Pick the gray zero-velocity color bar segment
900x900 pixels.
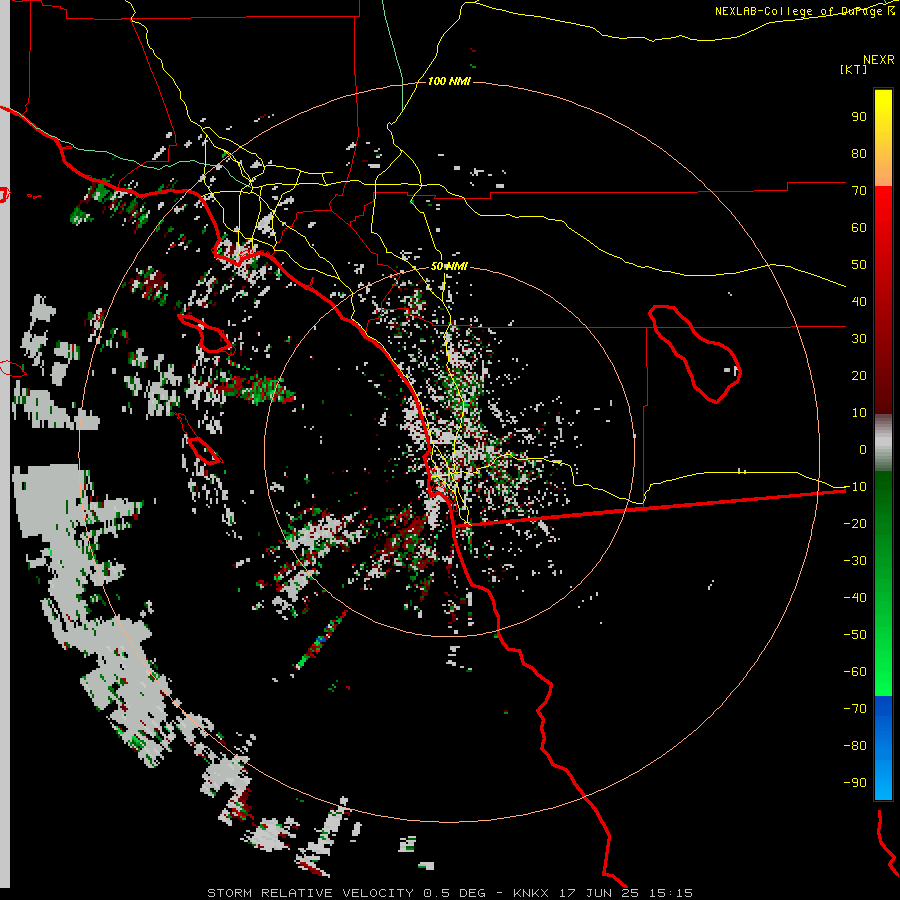pyautogui.click(x=883, y=443)
